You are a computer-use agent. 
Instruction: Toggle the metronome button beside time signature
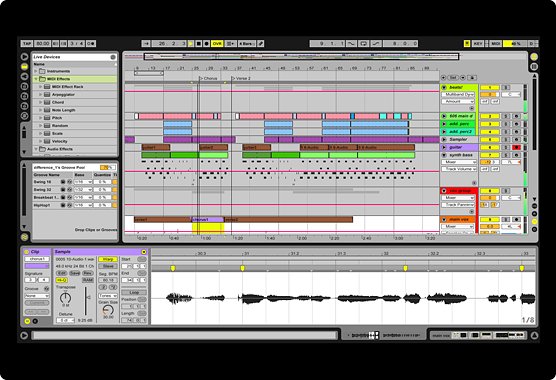tap(91, 44)
